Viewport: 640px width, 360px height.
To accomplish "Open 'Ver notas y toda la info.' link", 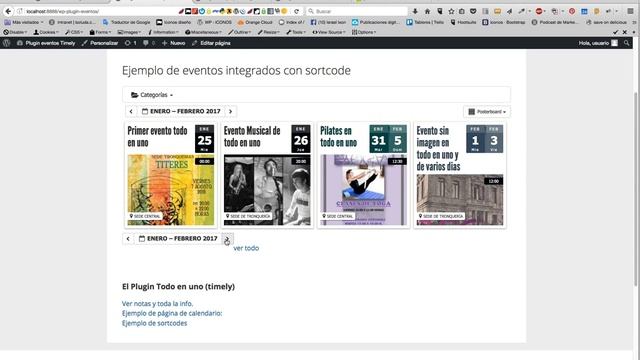I will [x=158, y=304].
